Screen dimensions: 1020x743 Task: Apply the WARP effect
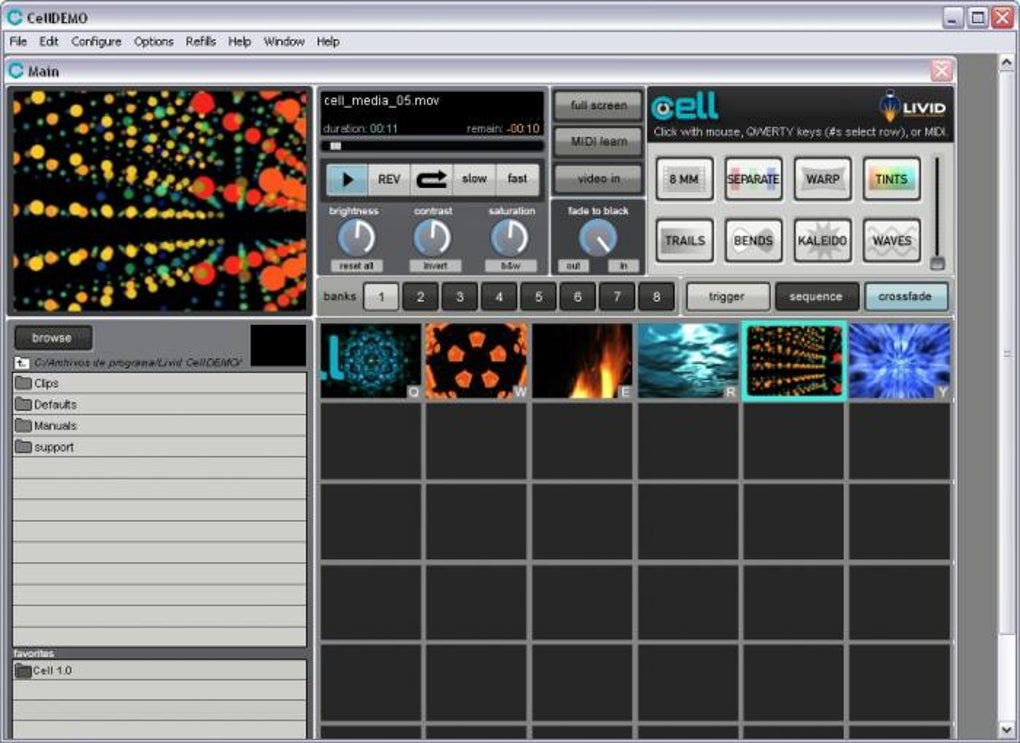click(822, 179)
